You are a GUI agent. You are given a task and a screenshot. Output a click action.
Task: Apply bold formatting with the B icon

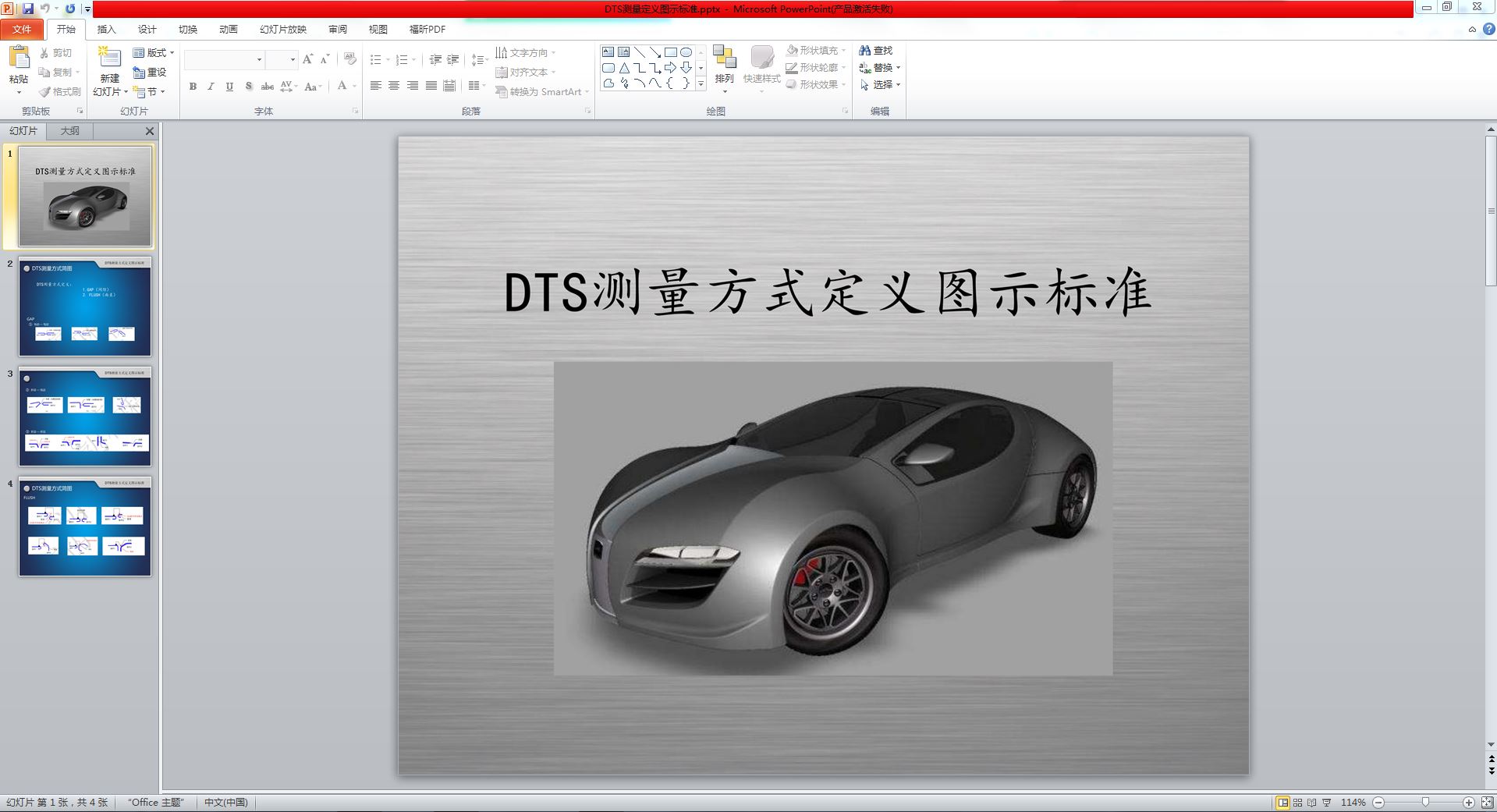[192, 87]
